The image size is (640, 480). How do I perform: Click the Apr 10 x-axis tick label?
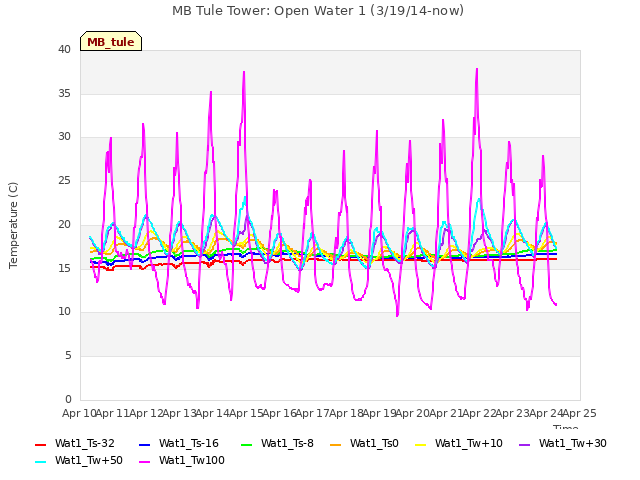click(79, 413)
